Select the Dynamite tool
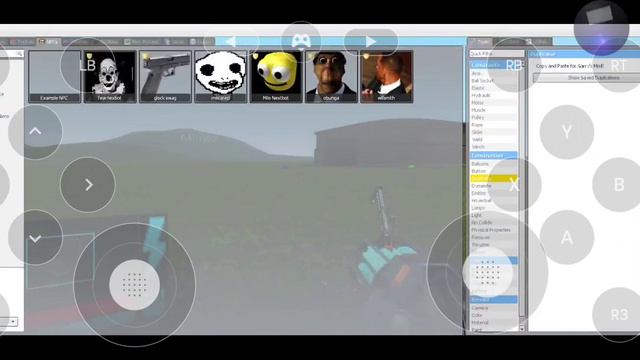The height and width of the screenshot is (360, 640). tap(494, 186)
